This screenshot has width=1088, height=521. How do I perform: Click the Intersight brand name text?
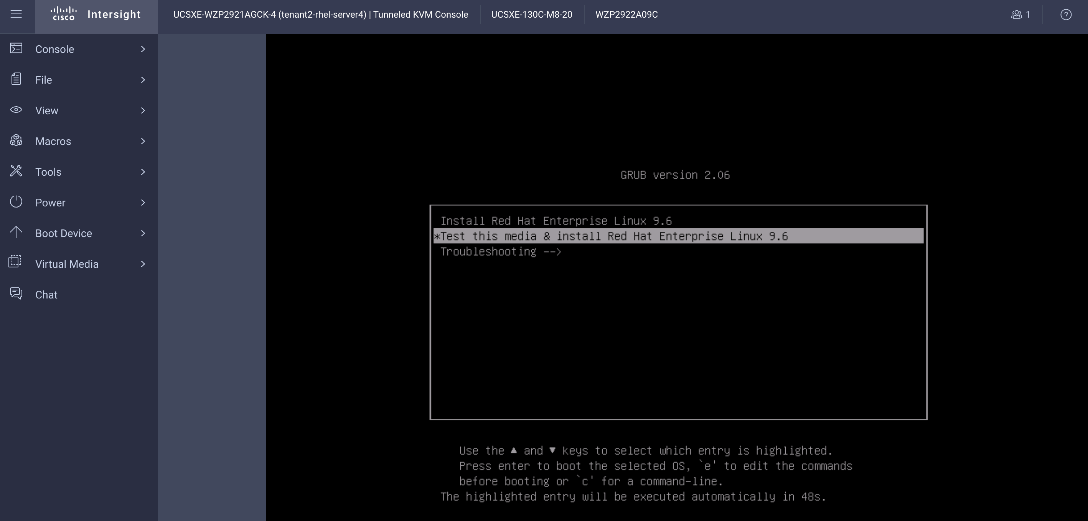click(x=114, y=15)
